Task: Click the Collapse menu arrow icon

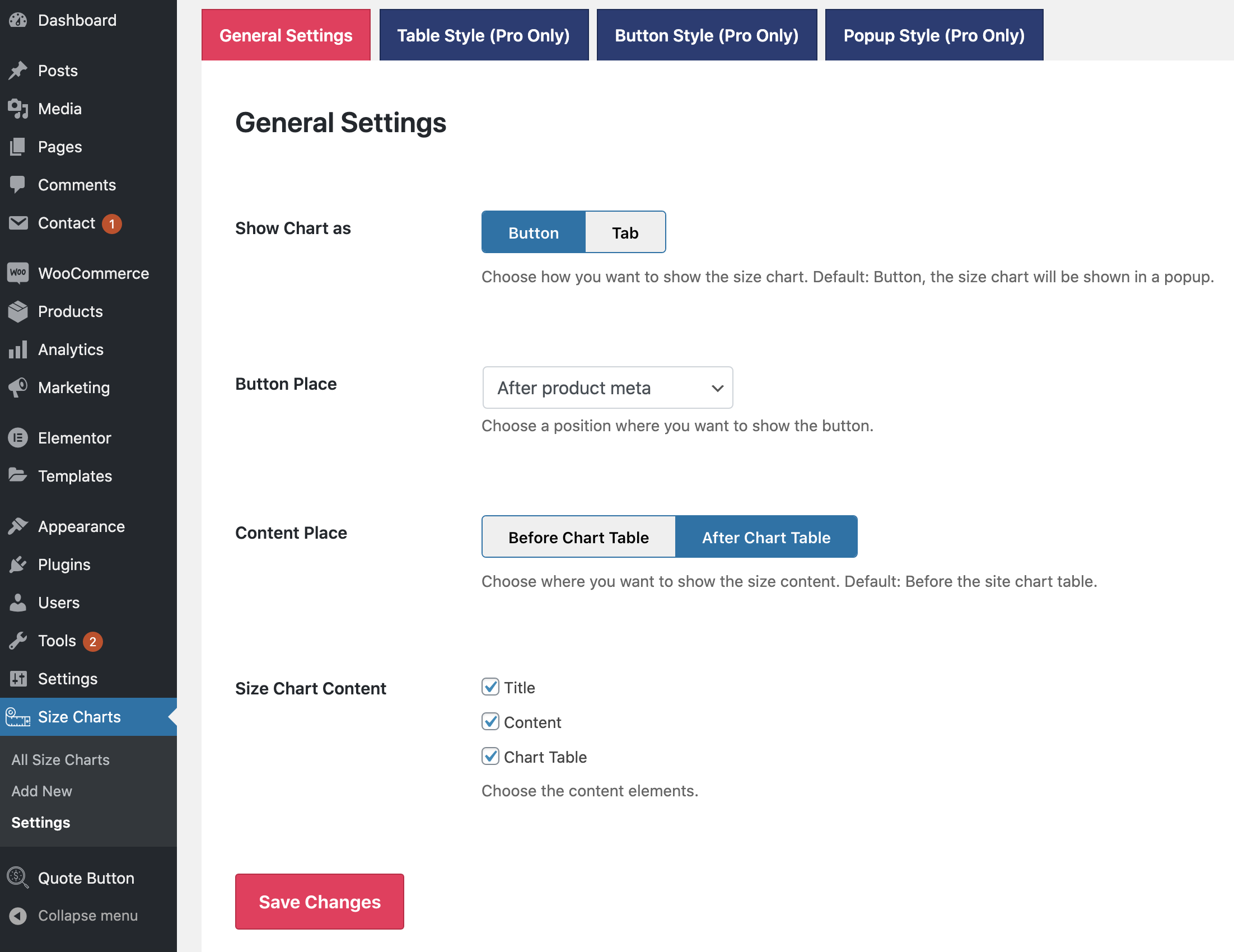Action: tap(18, 915)
